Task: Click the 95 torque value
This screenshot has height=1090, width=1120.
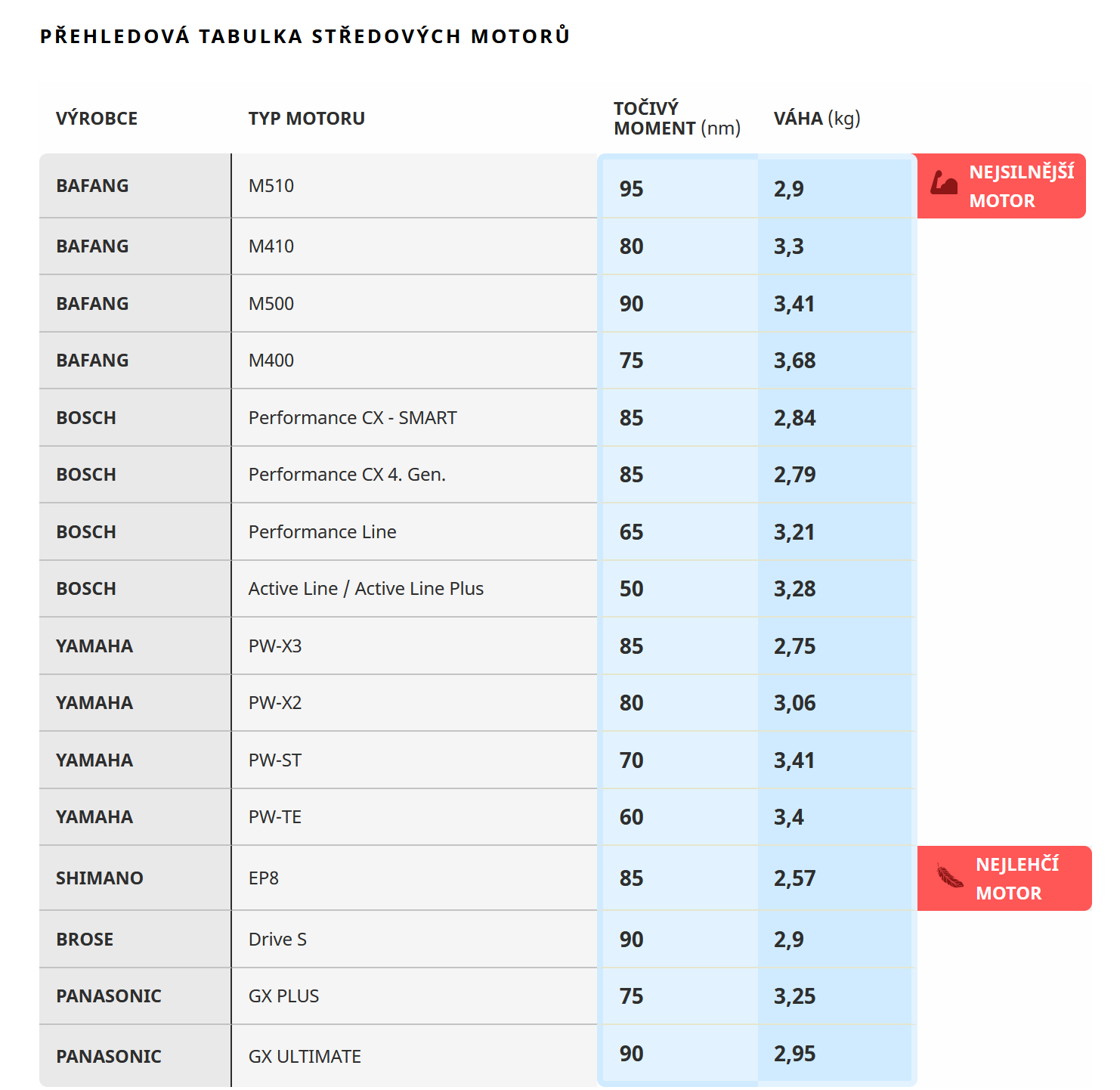Action: [x=631, y=189]
